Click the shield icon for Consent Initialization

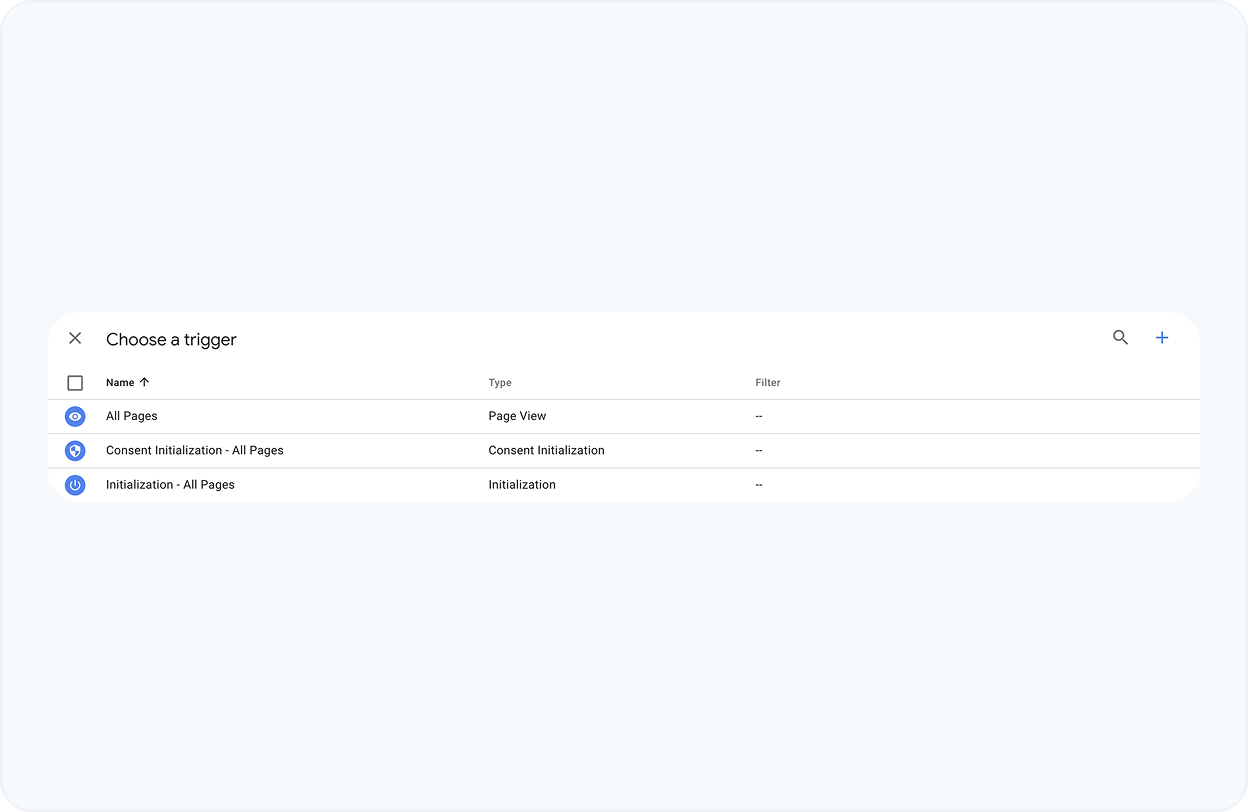75,451
